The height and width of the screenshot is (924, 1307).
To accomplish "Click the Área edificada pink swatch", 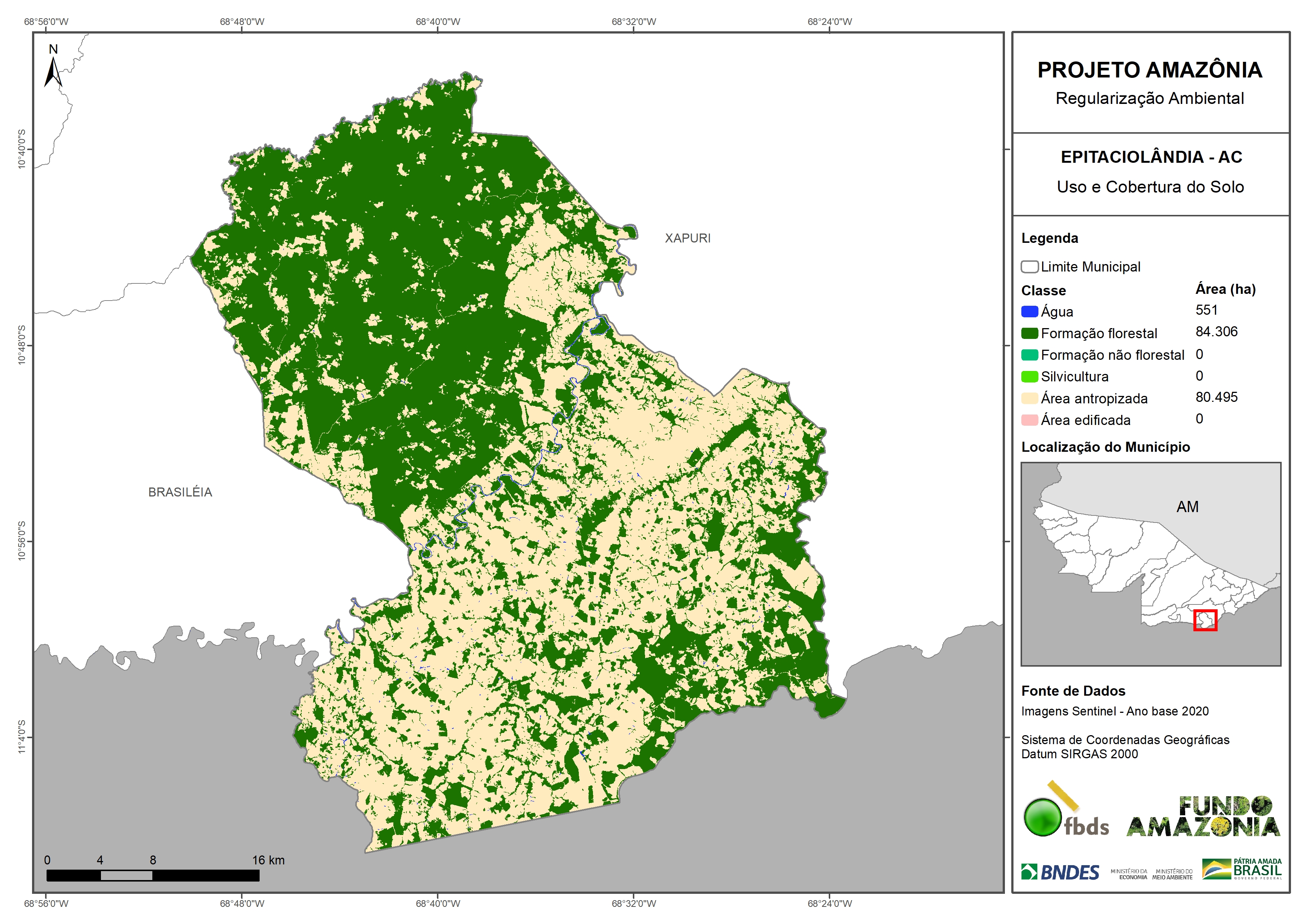I will point(1029,420).
